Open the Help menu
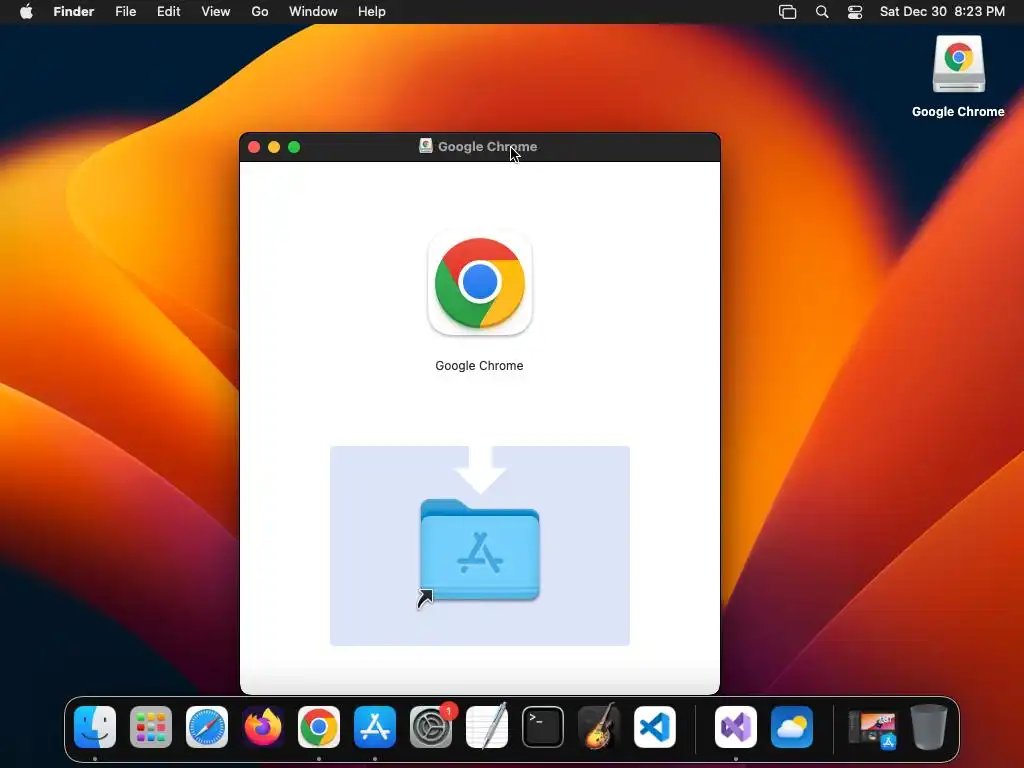 click(372, 12)
